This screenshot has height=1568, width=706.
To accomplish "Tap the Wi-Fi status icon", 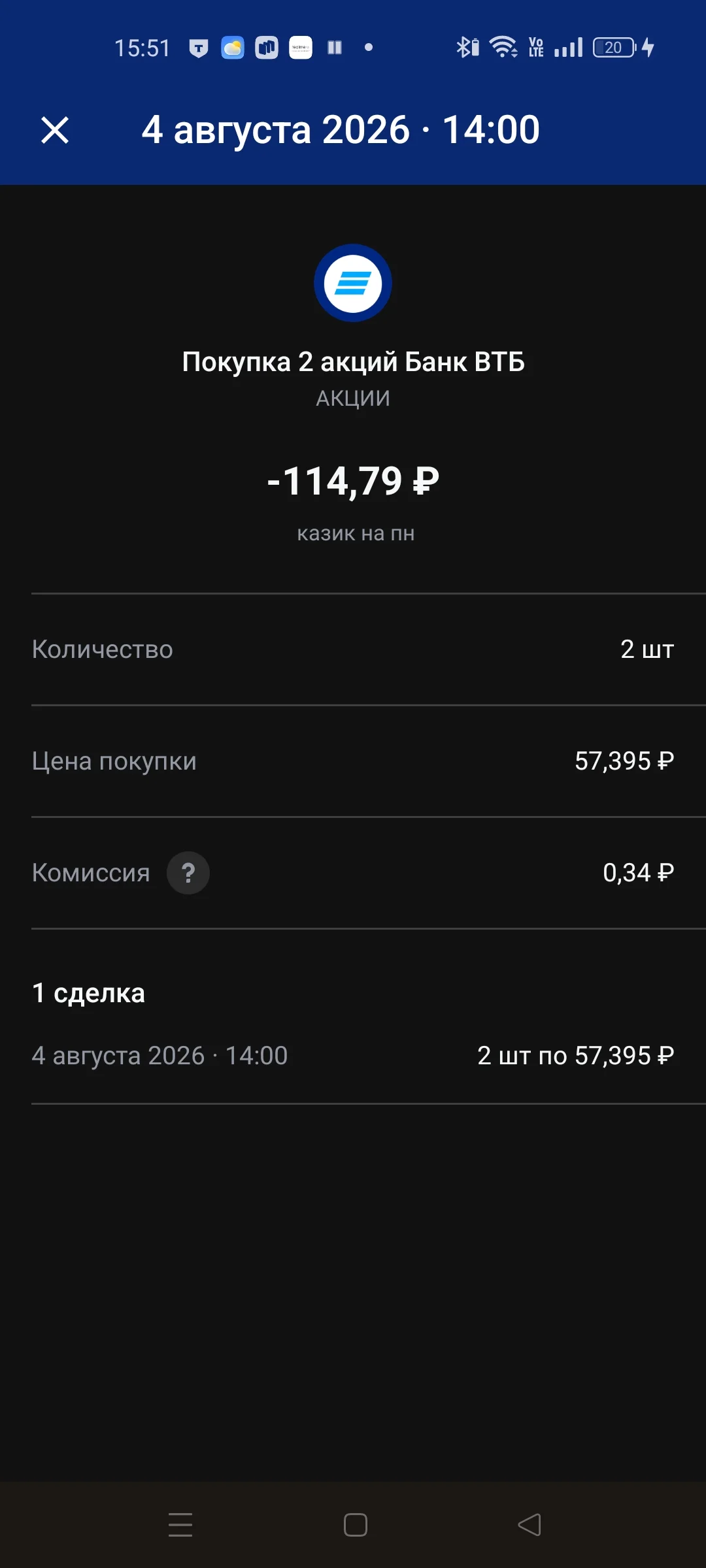I will [503, 48].
